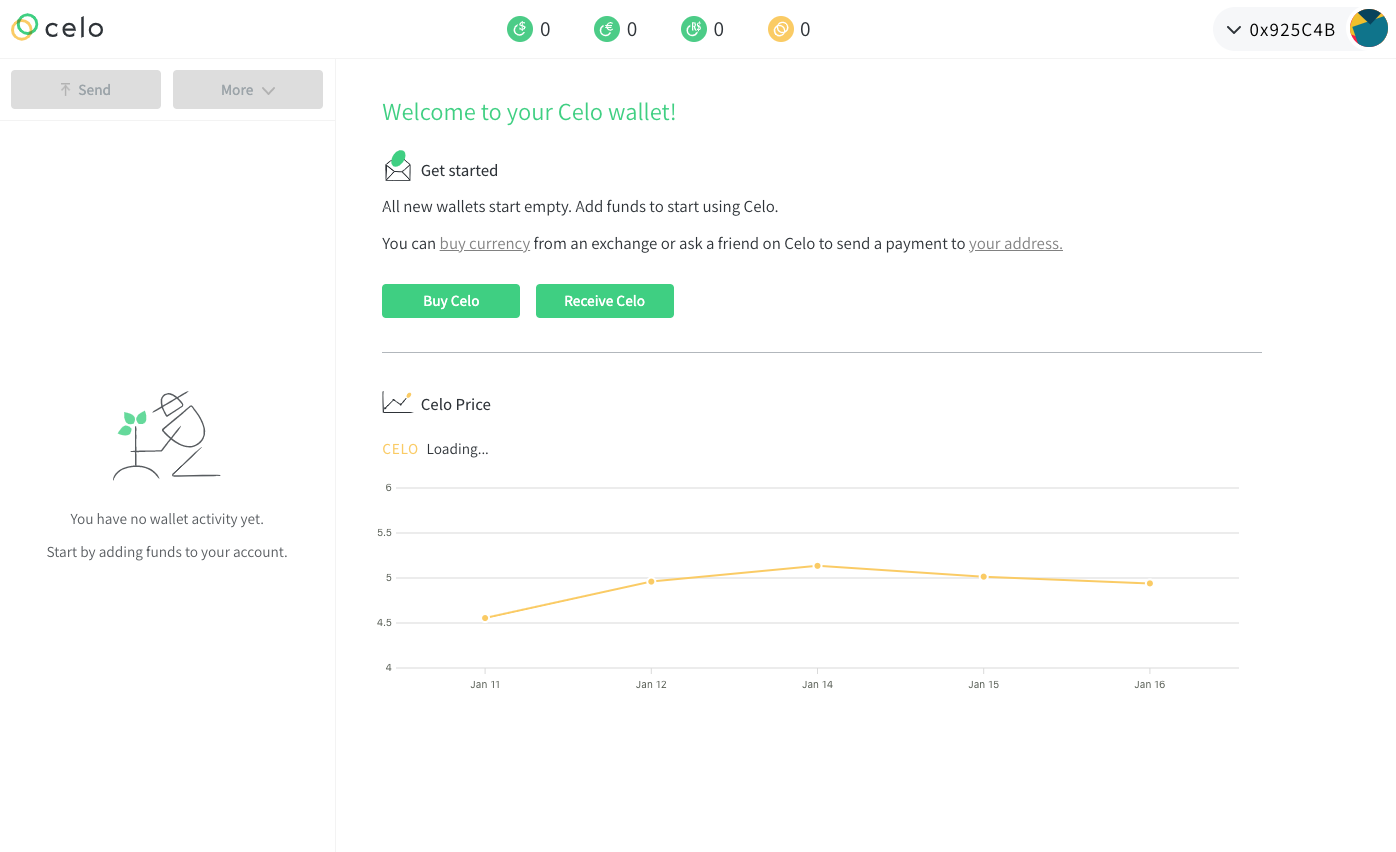Click 'You have no wallet activity yet.' text
Screen dimensions: 1396x852
click(x=167, y=519)
